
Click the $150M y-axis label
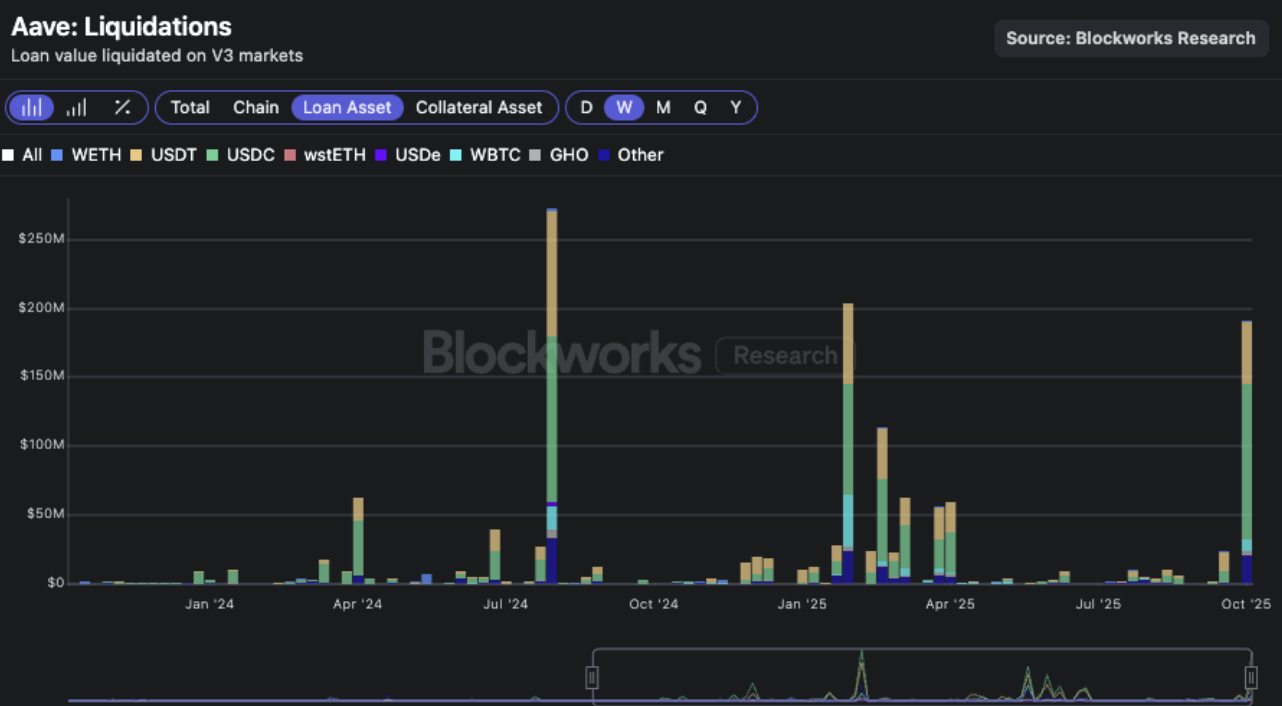[41, 377]
